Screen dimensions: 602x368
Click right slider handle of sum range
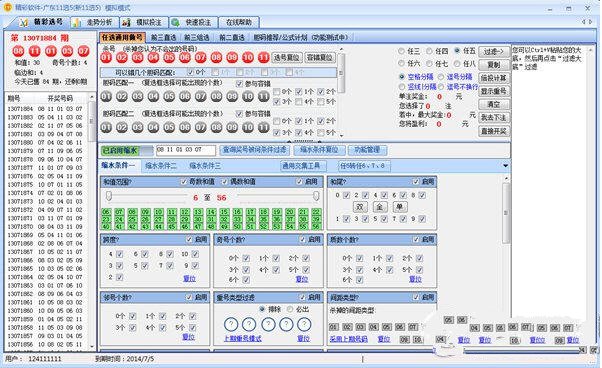point(316,196)
